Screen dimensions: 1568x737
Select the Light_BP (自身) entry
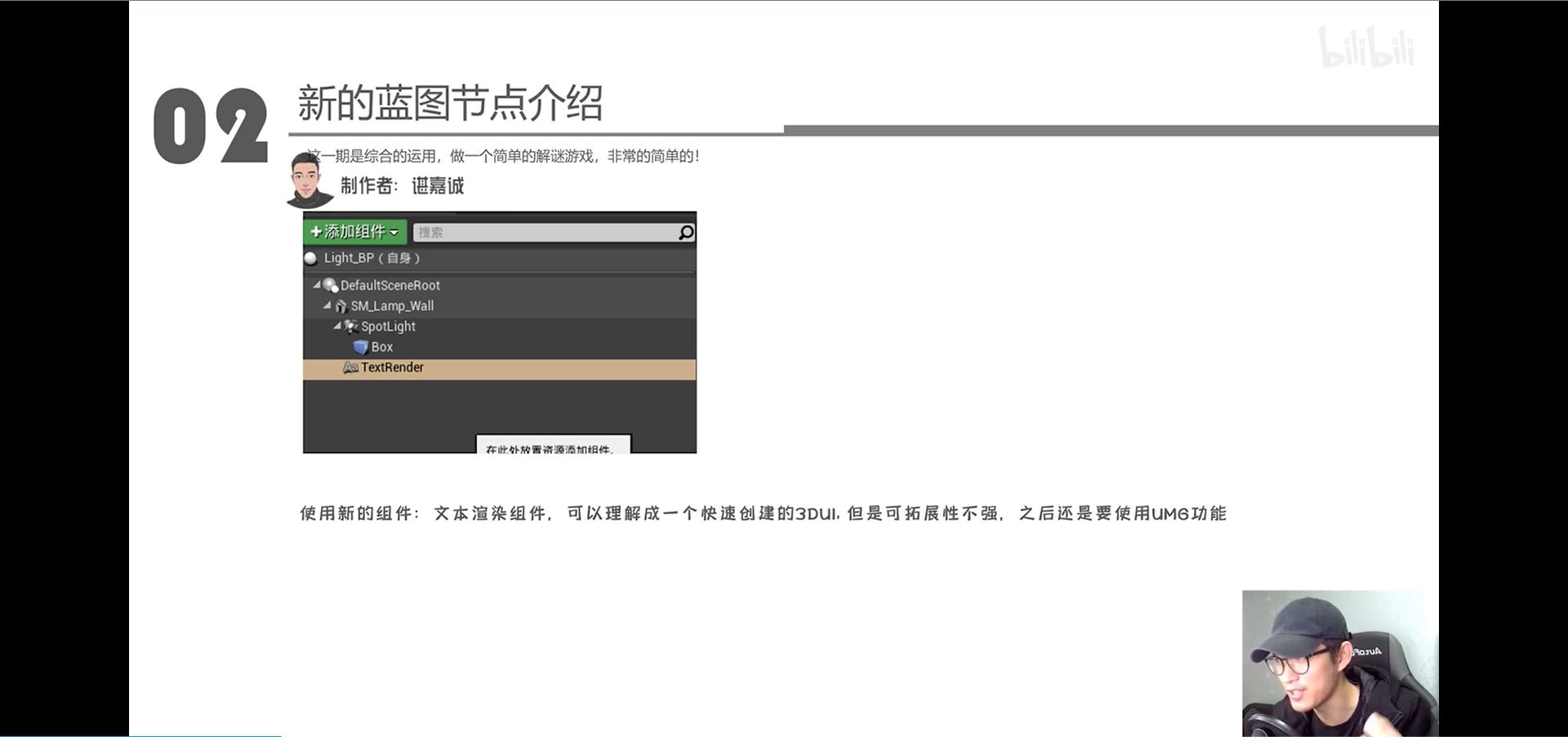[x=372, y=257]
